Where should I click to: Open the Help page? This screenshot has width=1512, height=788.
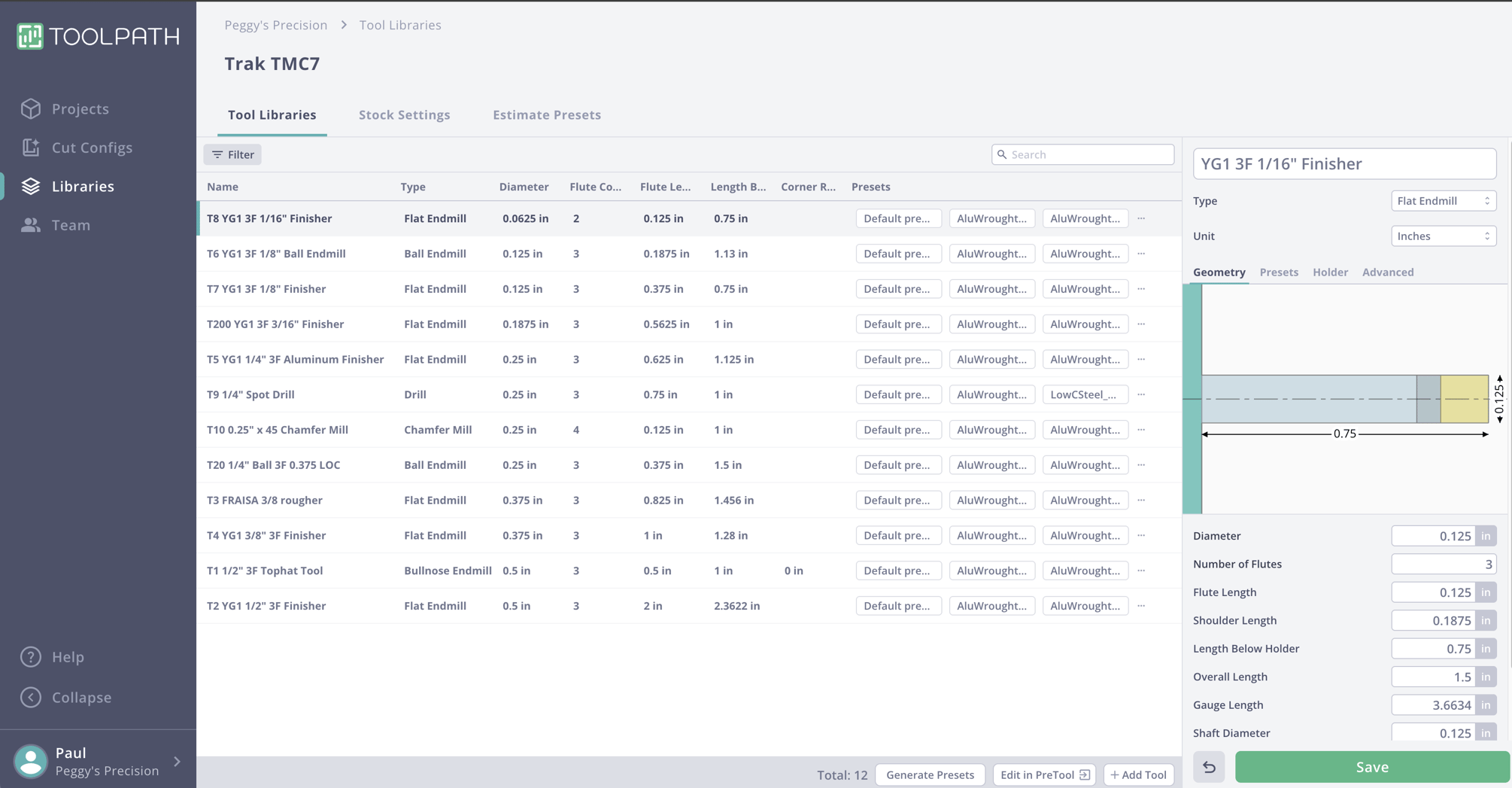pyautogui.click(x=67, y=657)
